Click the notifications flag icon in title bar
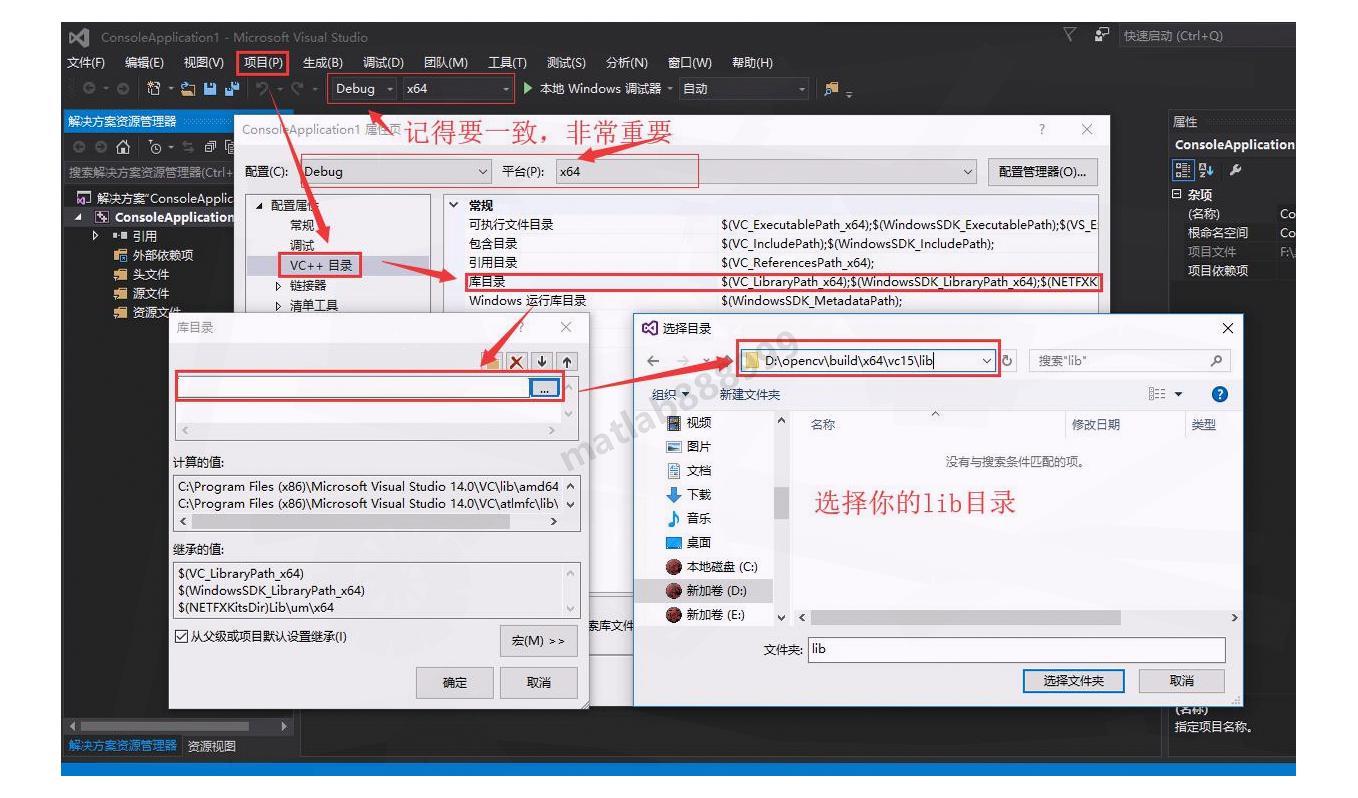 pyautogui.click(x=1071, y=37)
